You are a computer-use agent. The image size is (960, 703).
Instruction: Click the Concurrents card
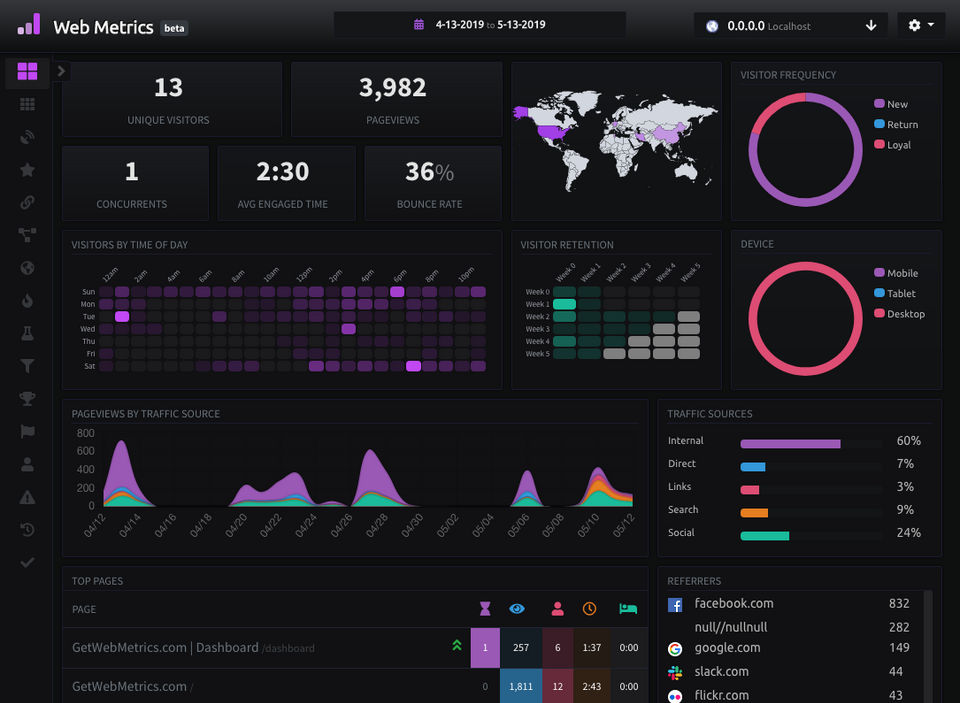click(x=135, y=183)
